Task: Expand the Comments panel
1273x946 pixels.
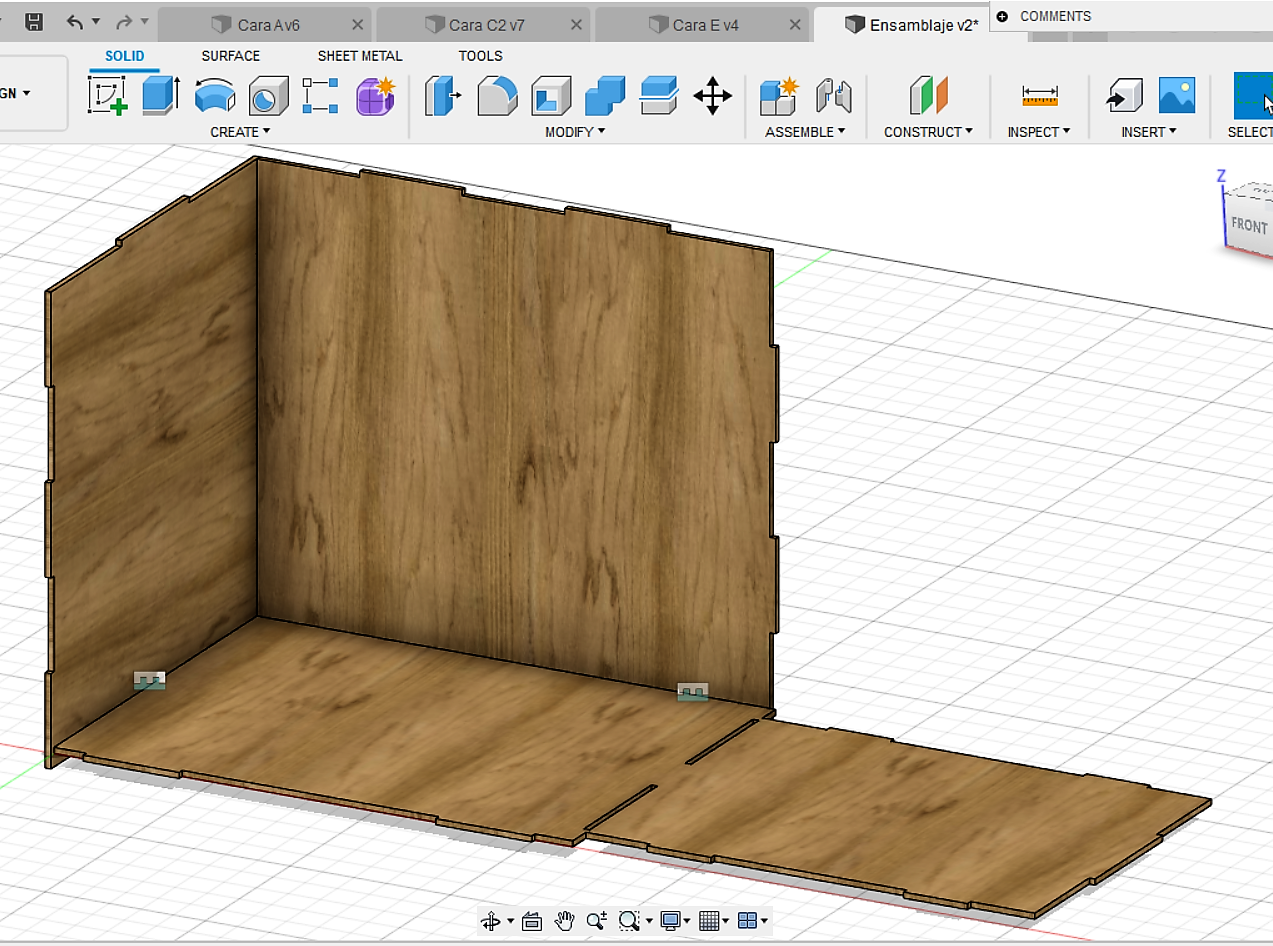Action: (1002, 16)
